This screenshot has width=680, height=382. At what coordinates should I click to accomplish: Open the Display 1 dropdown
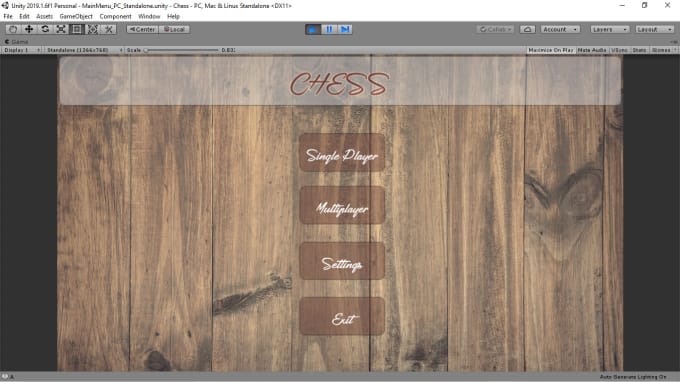pos(22,50)
